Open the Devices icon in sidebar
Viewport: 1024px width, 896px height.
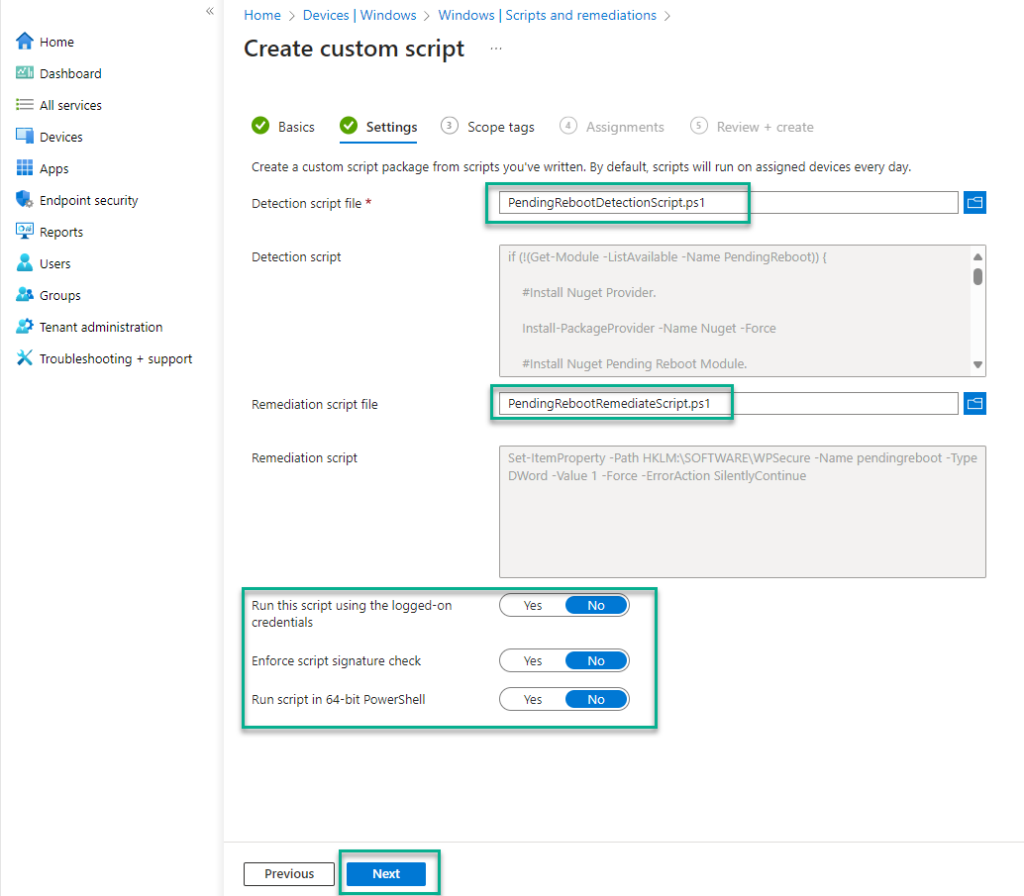pyautogui.click(x=25, y=136)
